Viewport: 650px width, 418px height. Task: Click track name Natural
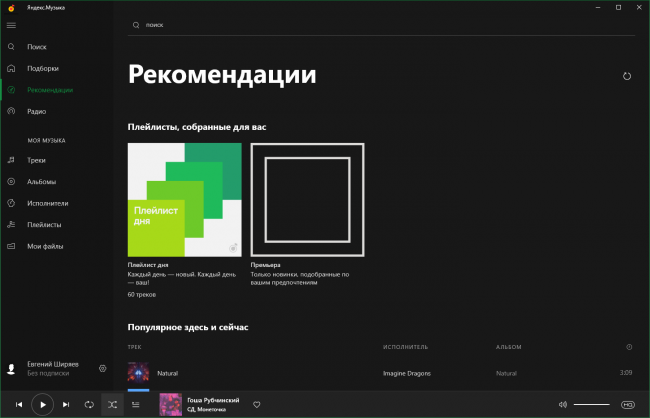click(x=167, y=373)
